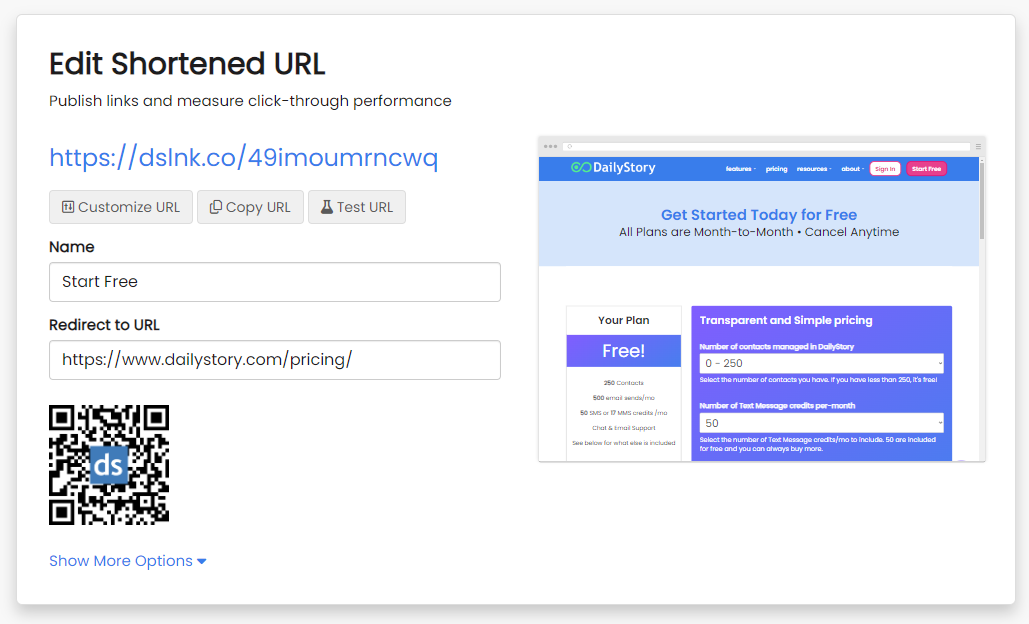This screenshot has height=624, width=1029.
Task: Expand the about menu in the preview
Action: (x=852, y=169)
